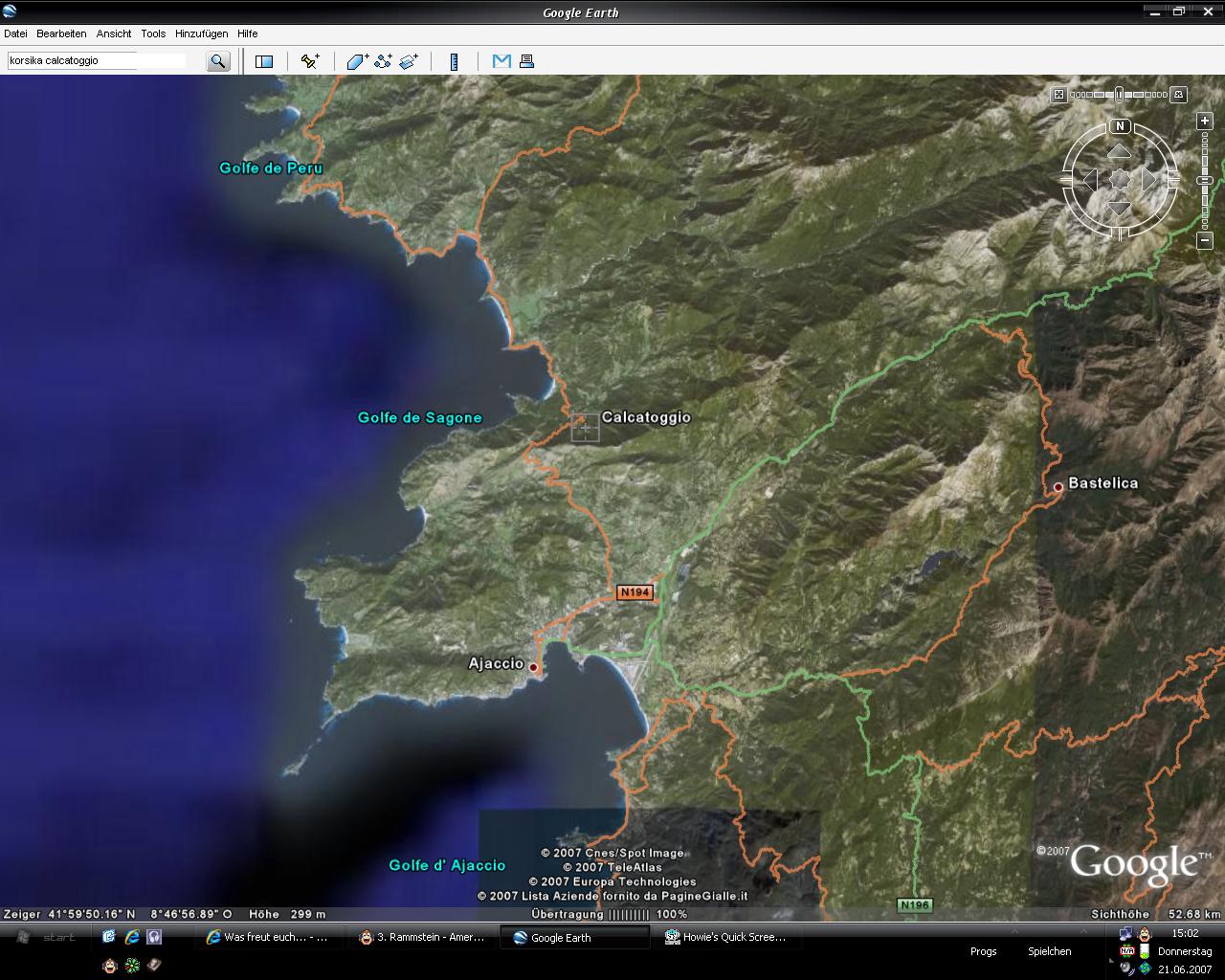This screenshot has height=980, width=1225.
Task: Click the N north reset button on compass
Action: [1120, 126]
